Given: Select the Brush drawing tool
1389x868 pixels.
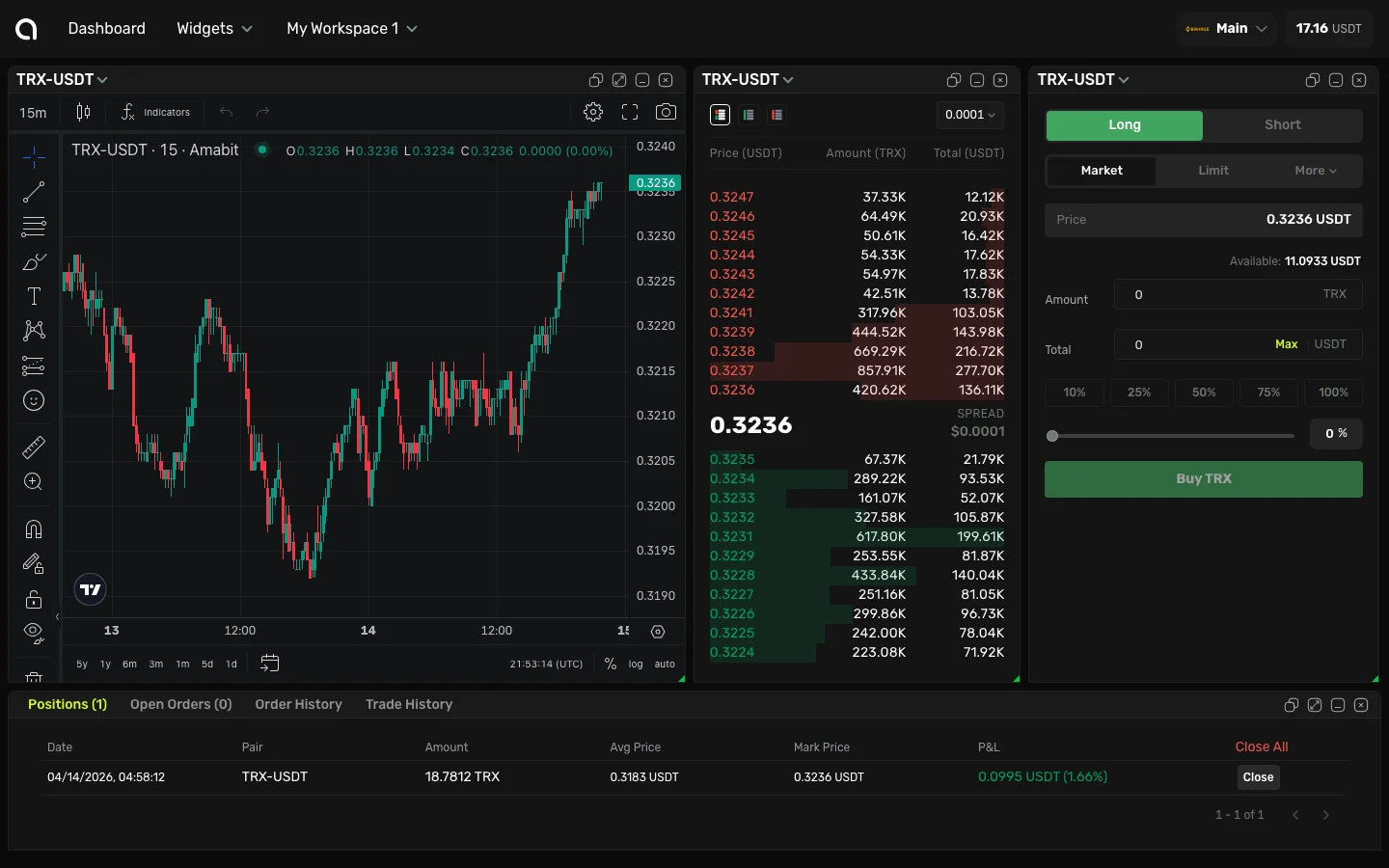Looking at the screenshot, I should 34,261.
